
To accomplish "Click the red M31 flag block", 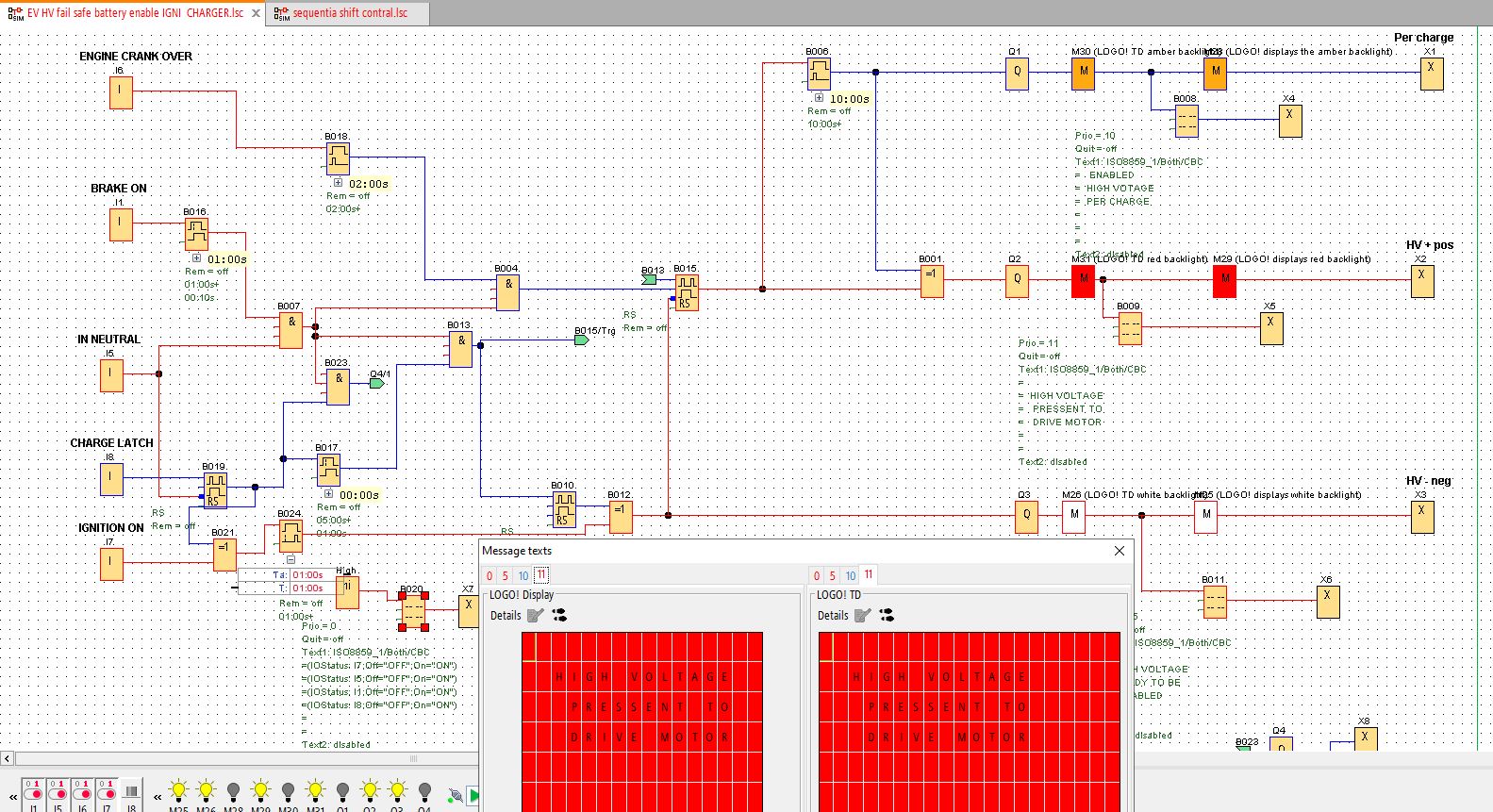I will [x=1083, y=280].
